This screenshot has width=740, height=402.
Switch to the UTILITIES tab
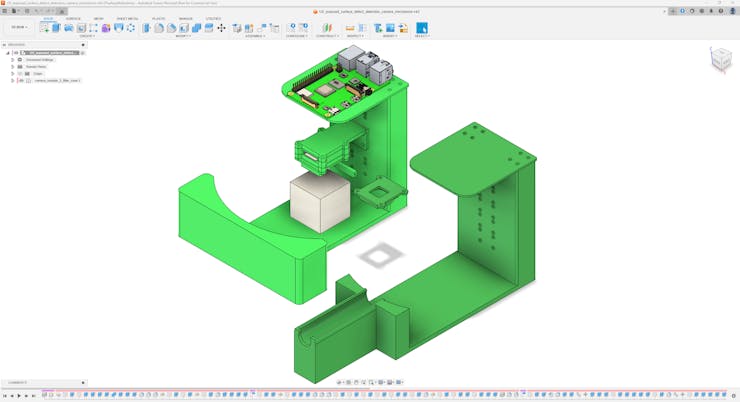(x=213, y=19)
